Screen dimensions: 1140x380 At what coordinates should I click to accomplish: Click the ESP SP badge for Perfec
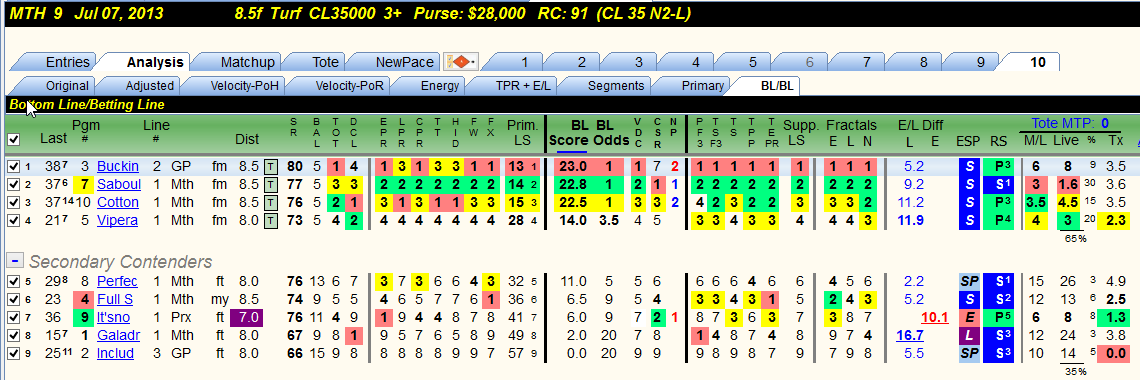(969, 280)
